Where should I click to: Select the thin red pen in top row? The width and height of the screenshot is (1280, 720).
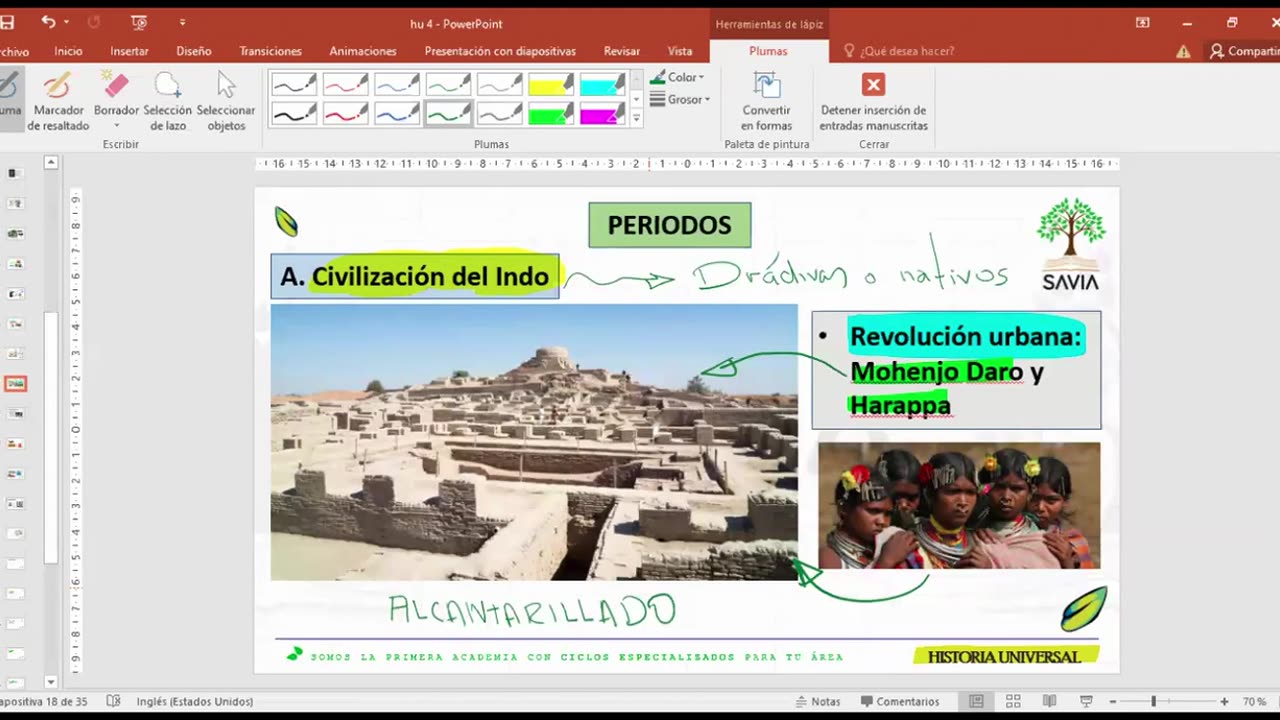pyautogui.click(x=345, y=85)
